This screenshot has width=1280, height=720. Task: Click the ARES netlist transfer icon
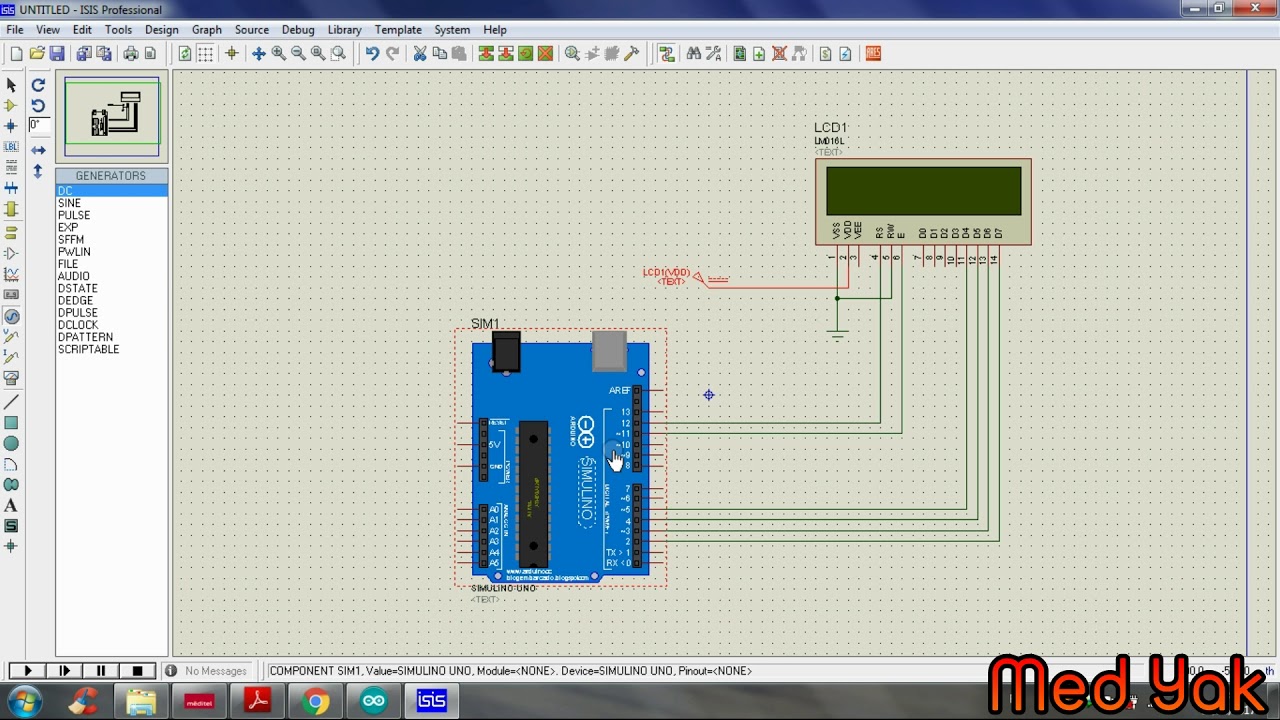[x=873, y=54]
